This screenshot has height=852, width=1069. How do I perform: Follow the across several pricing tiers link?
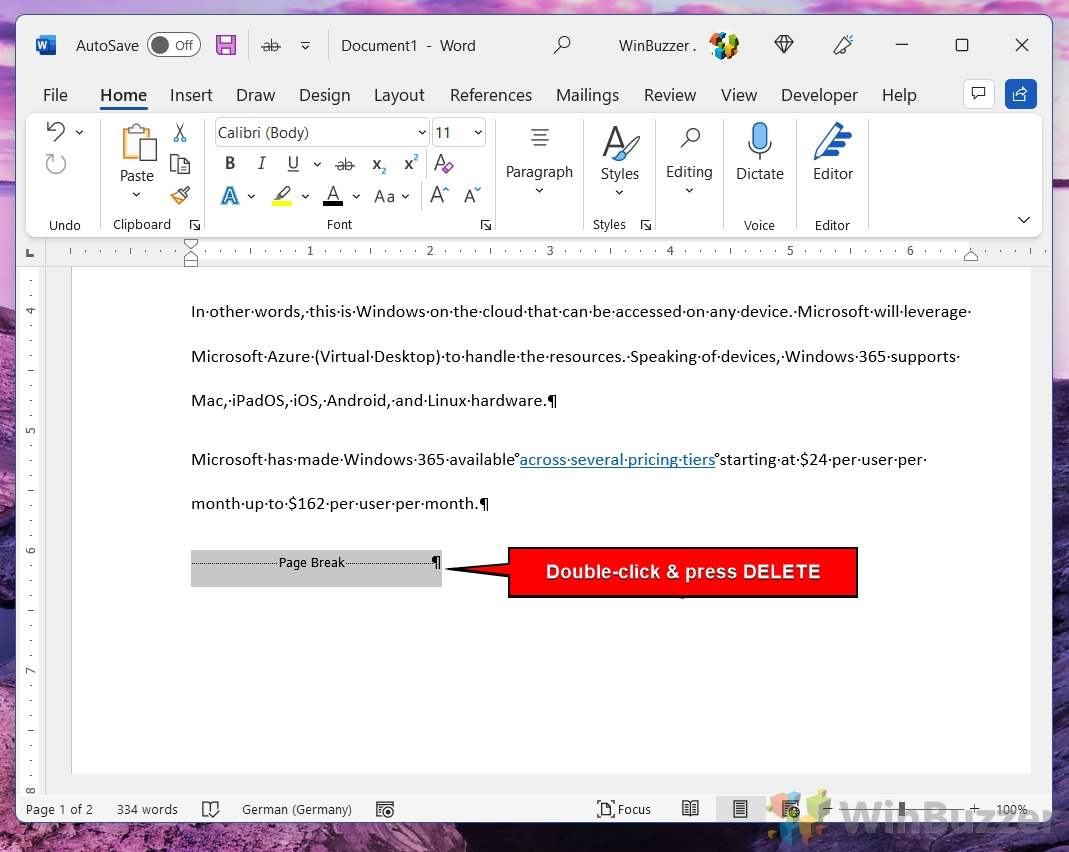click(617, 459)
